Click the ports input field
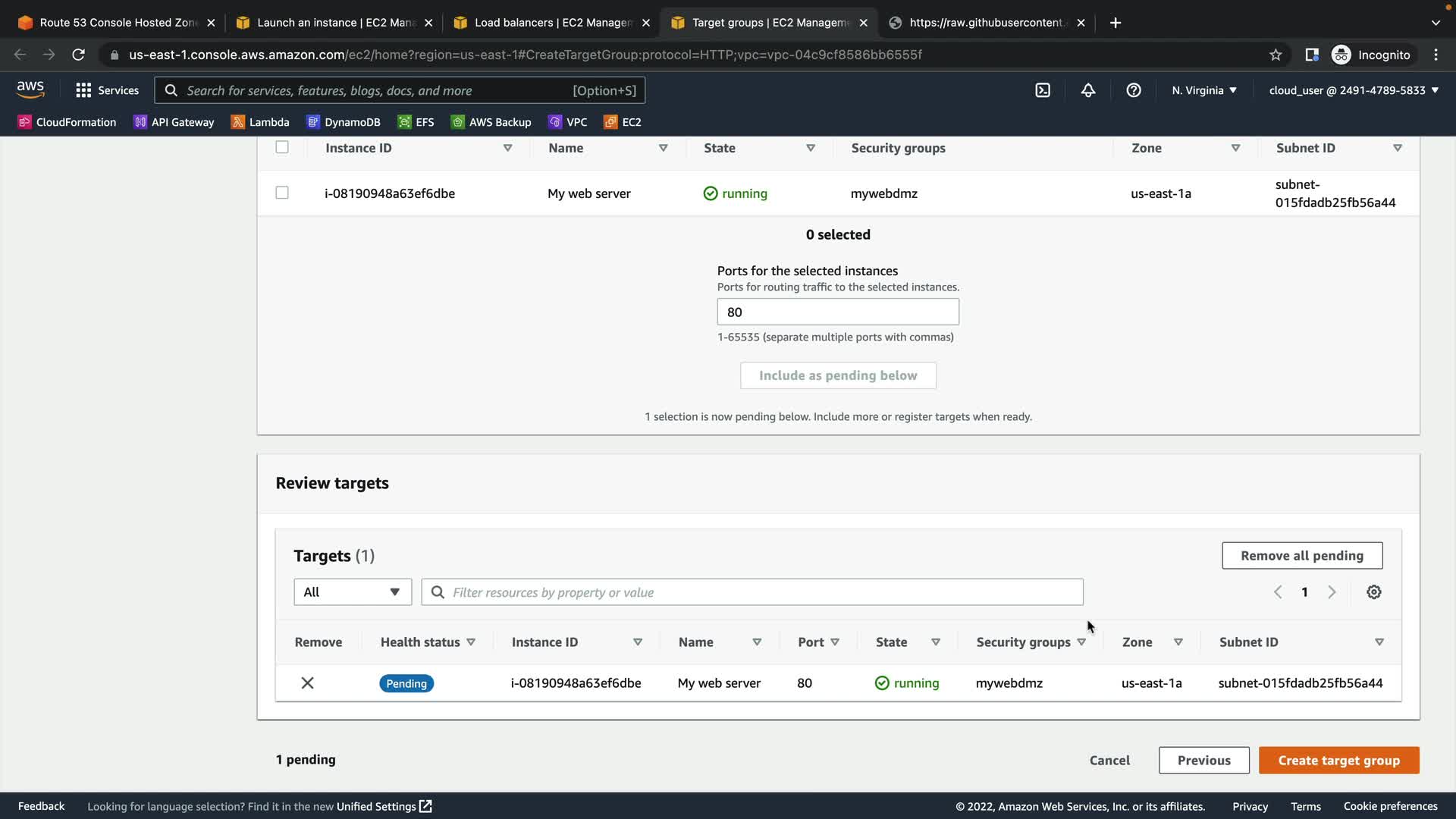The width and height of the screenshot is (1456, 819). tap(837, 312)
